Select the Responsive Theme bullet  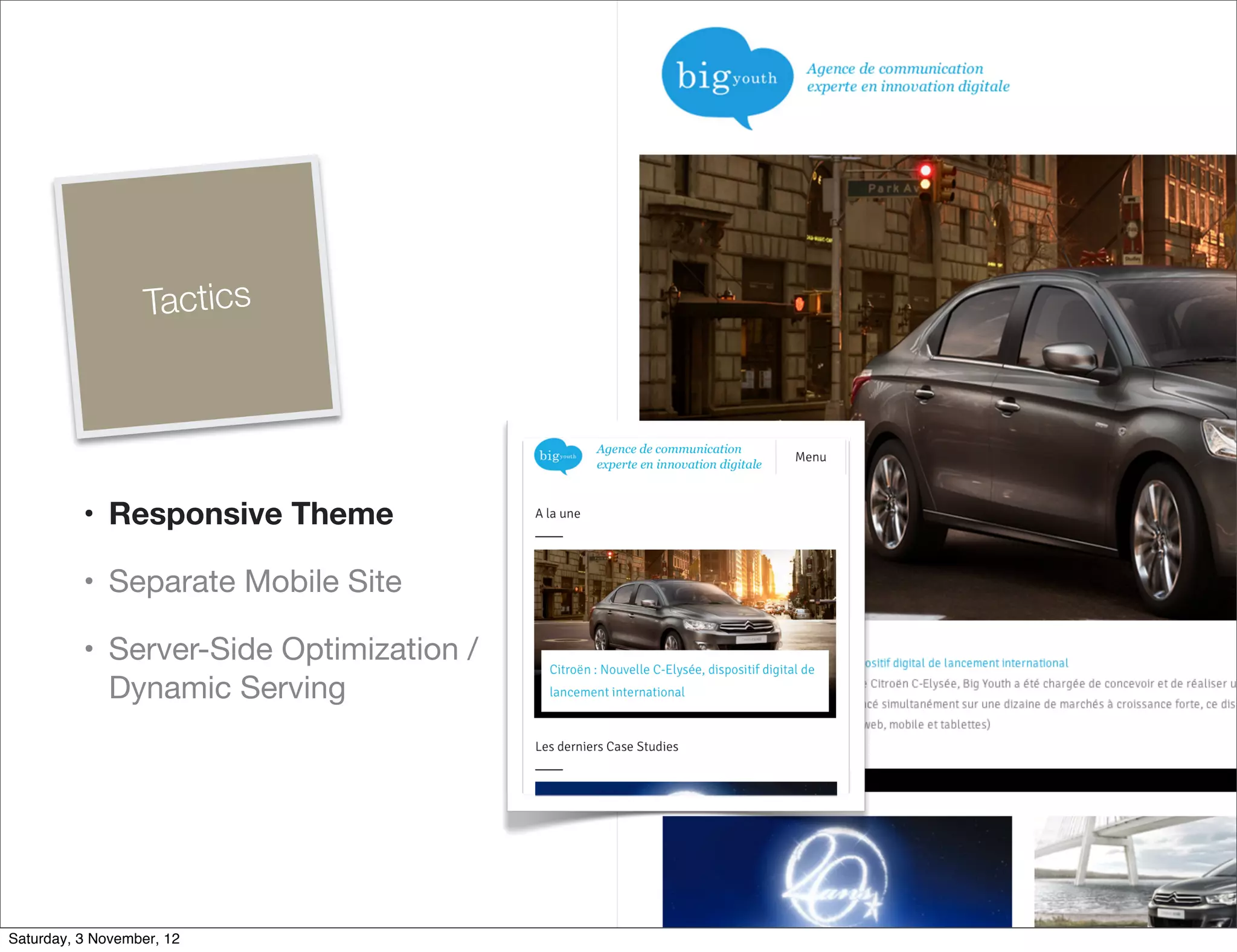[x=251, y=514]
